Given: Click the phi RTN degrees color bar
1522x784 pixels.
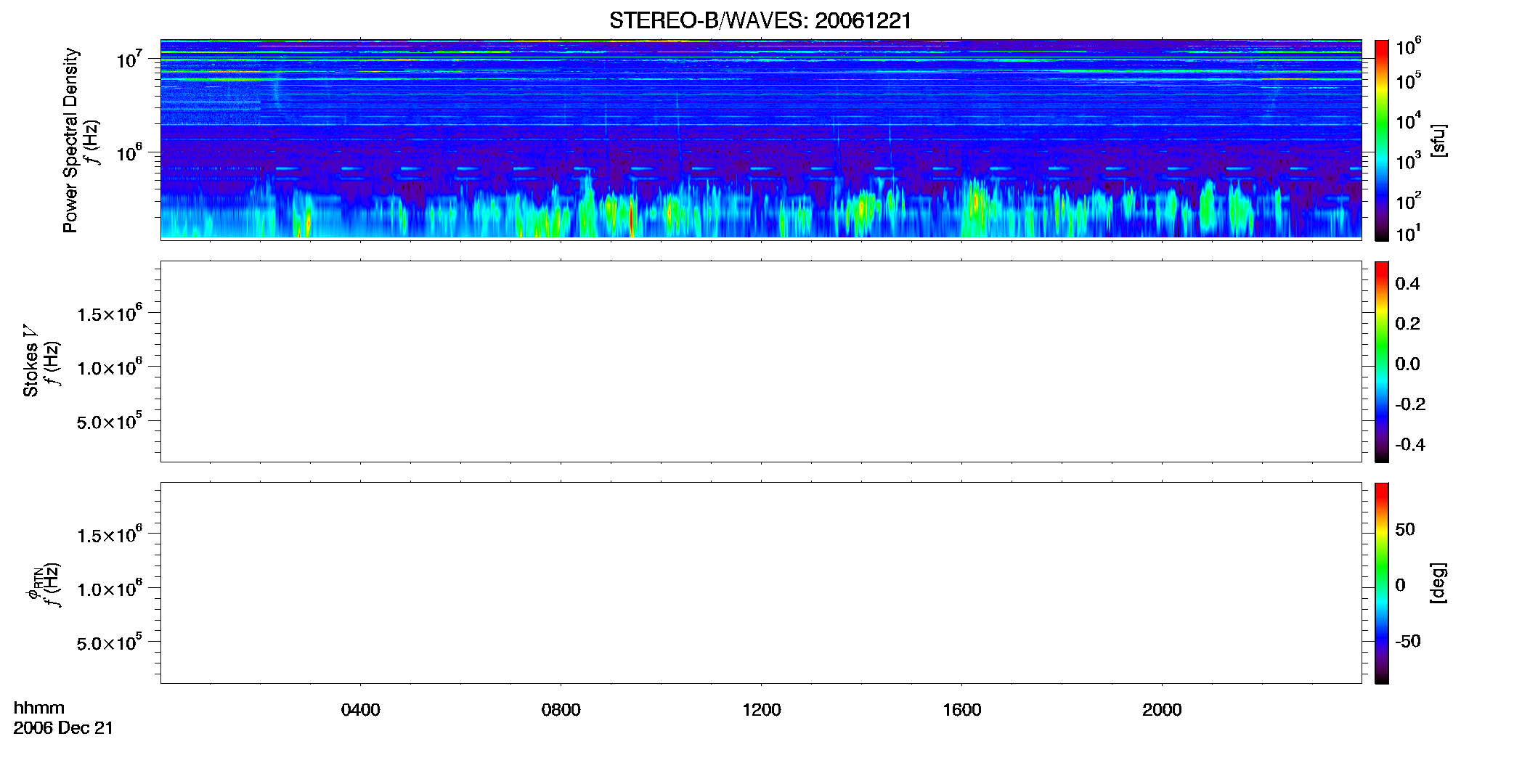Looking at the screenshot, I should click(1382, 583).
